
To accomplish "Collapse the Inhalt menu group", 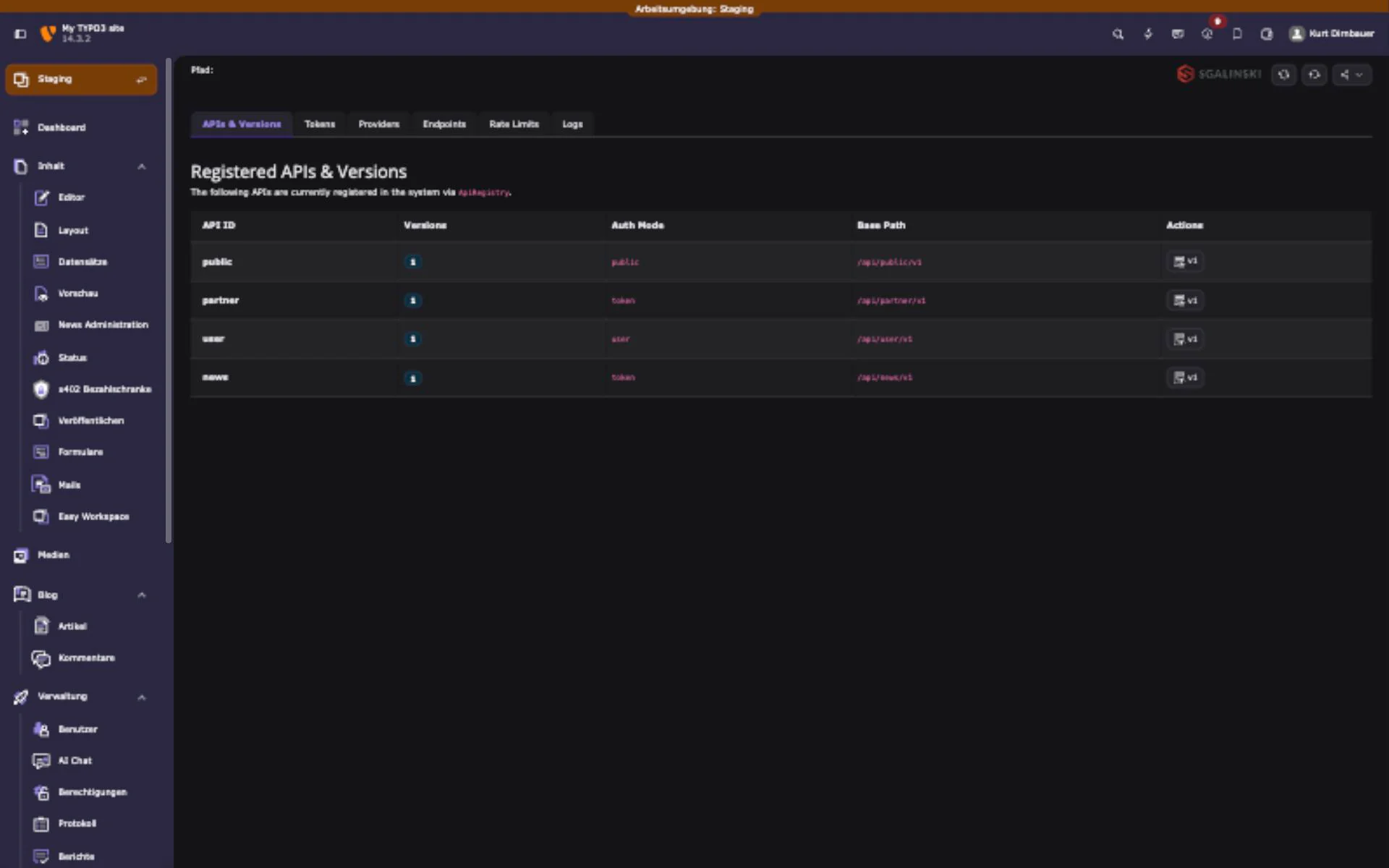I will coord(82,166).
